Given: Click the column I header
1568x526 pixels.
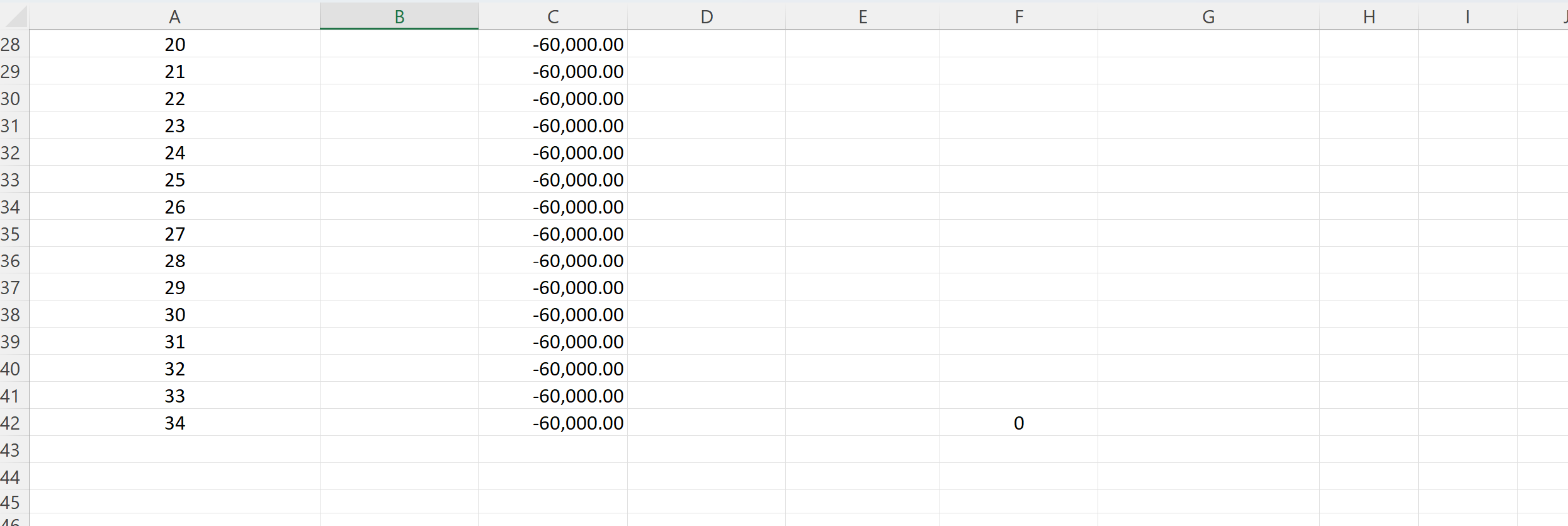Looking at the screenshot, I should point(1468,16).
